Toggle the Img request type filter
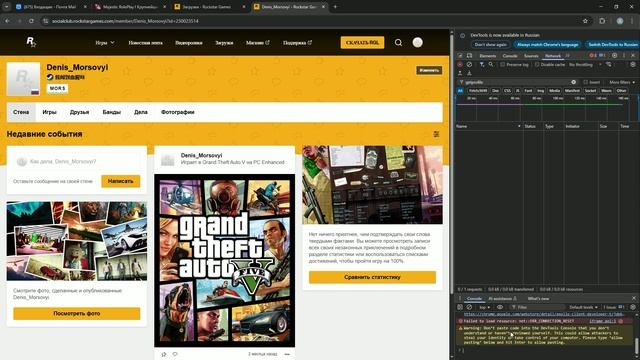Screen dimensions: 640x360 pos(540,91)
